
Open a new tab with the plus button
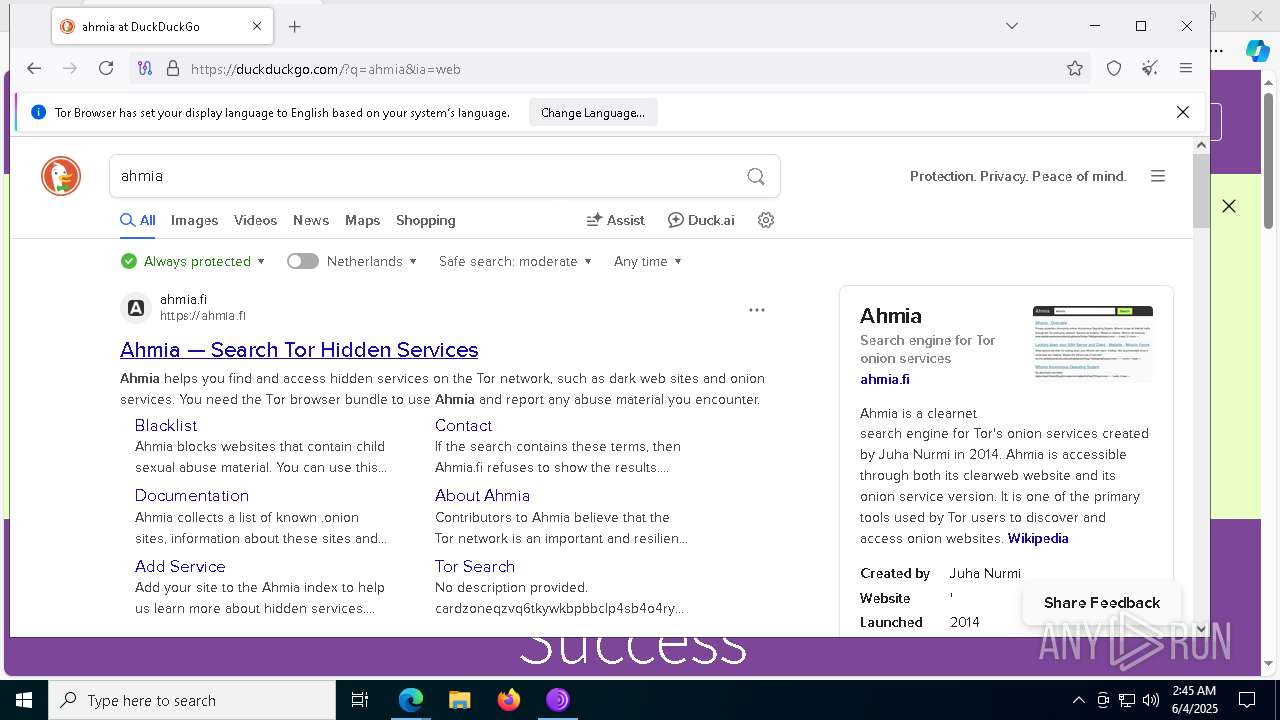294,27
